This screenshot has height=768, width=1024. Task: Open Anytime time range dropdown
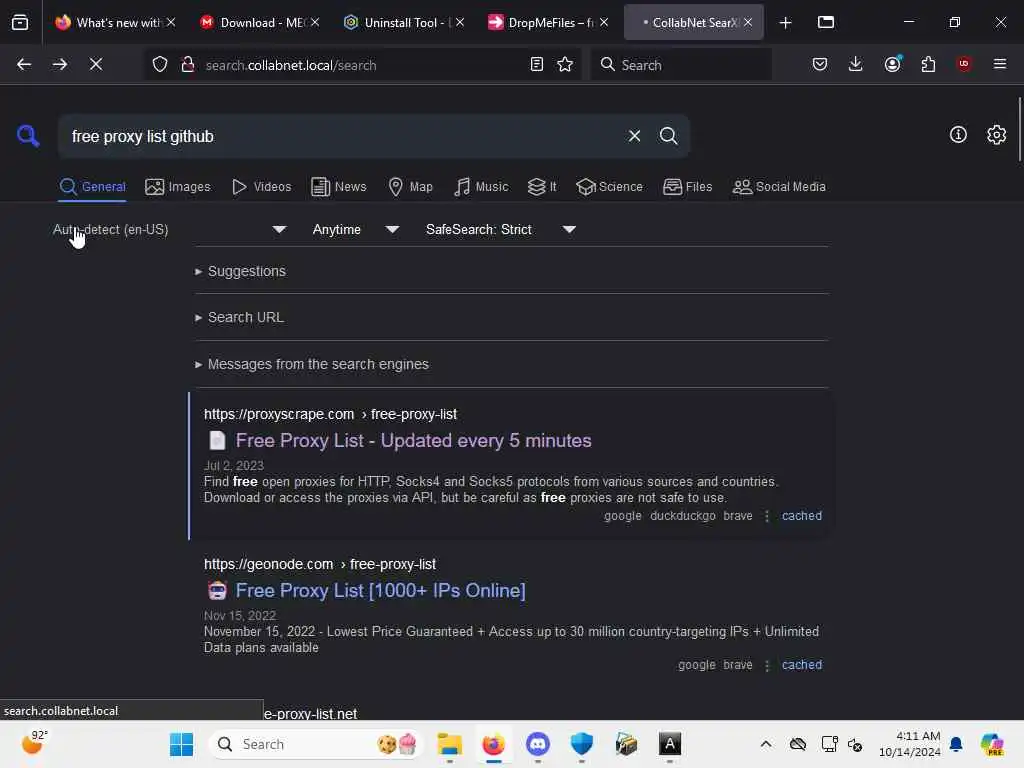click(x=355, y=229)
